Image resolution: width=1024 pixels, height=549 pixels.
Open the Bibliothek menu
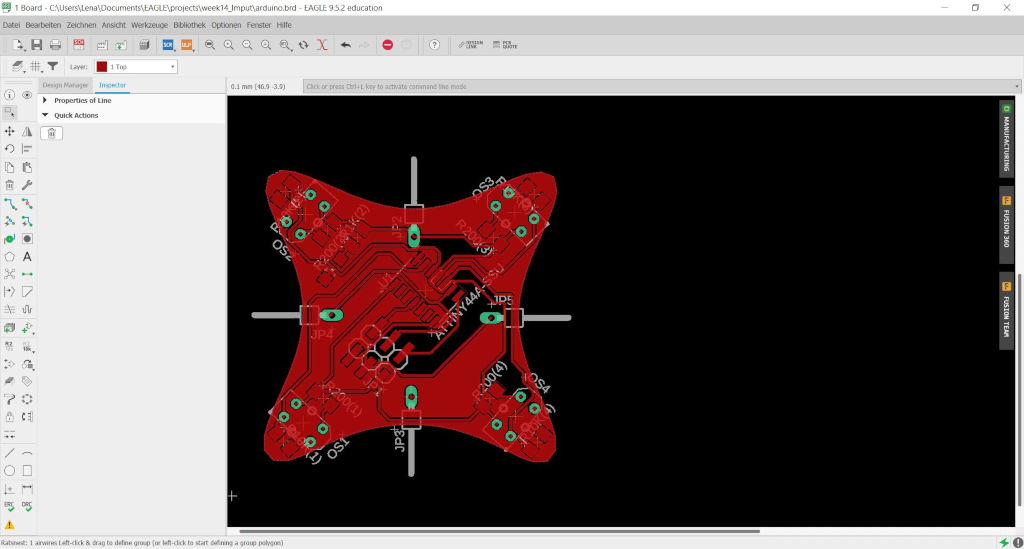click(x=189, y=25)
